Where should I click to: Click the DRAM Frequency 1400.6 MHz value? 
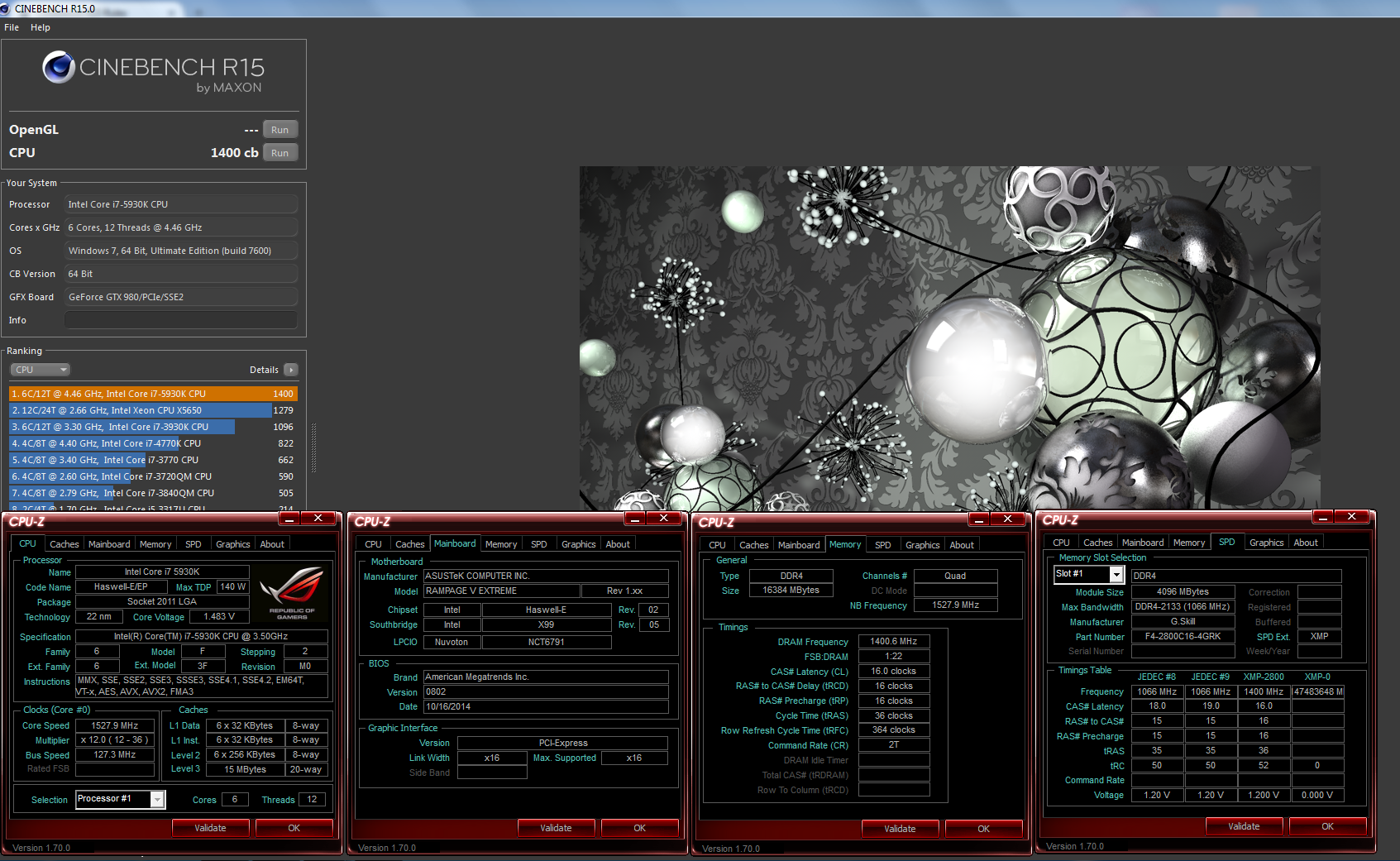894,642
